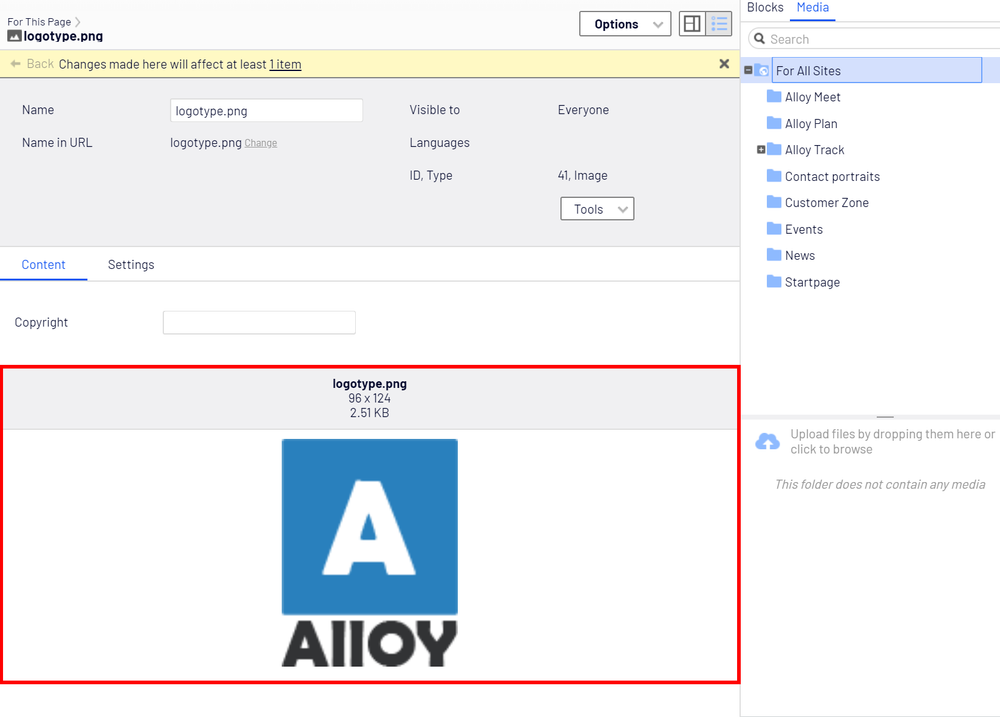Image resolution: width=1000 pixels, height=717 pixels.
Task: Click the cloud upload icon
Action: pyautogui.click(x=767, y=440)
